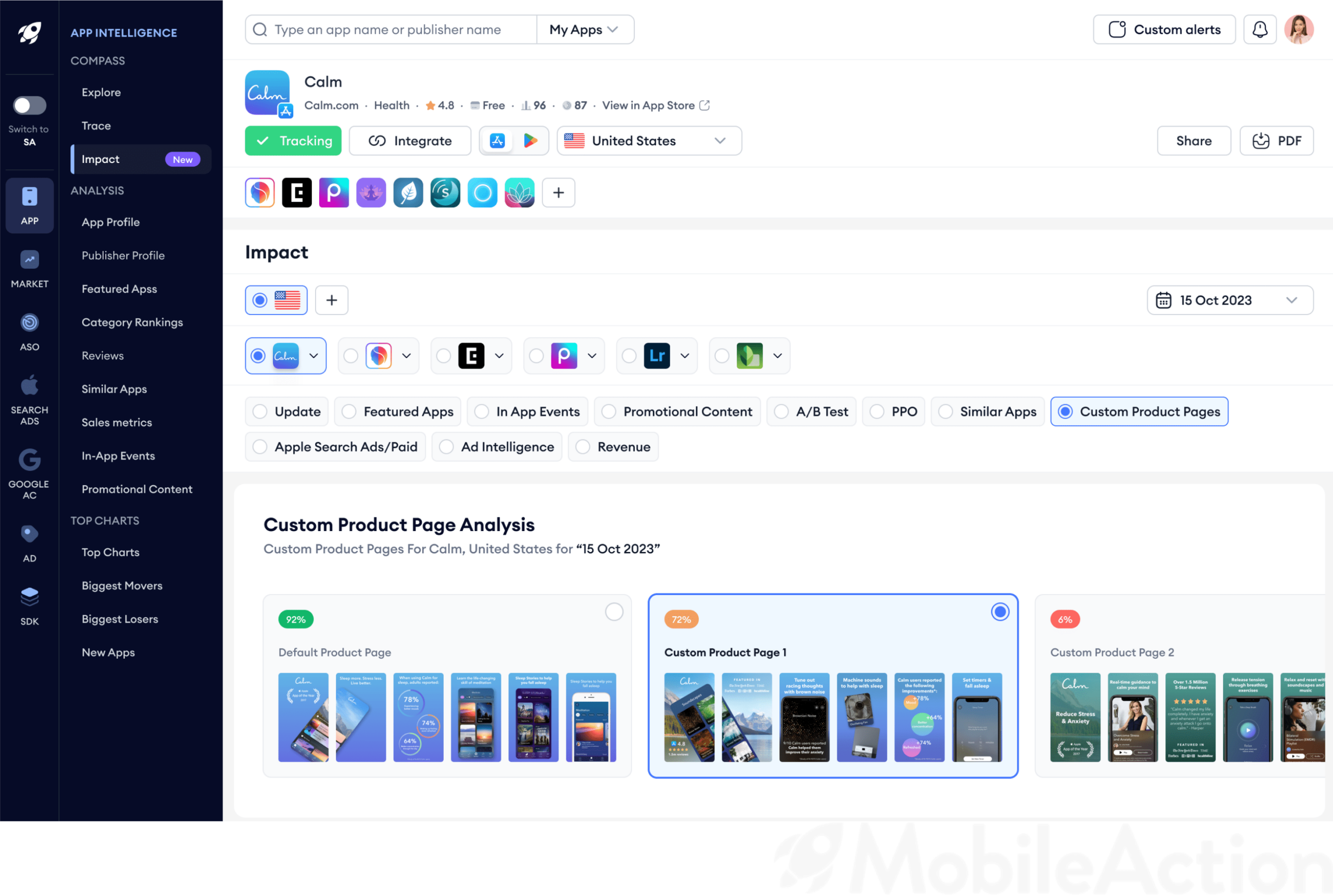1333x896 pixels.
Task: Expand the Lr app selector chevron
Action: 685,356
